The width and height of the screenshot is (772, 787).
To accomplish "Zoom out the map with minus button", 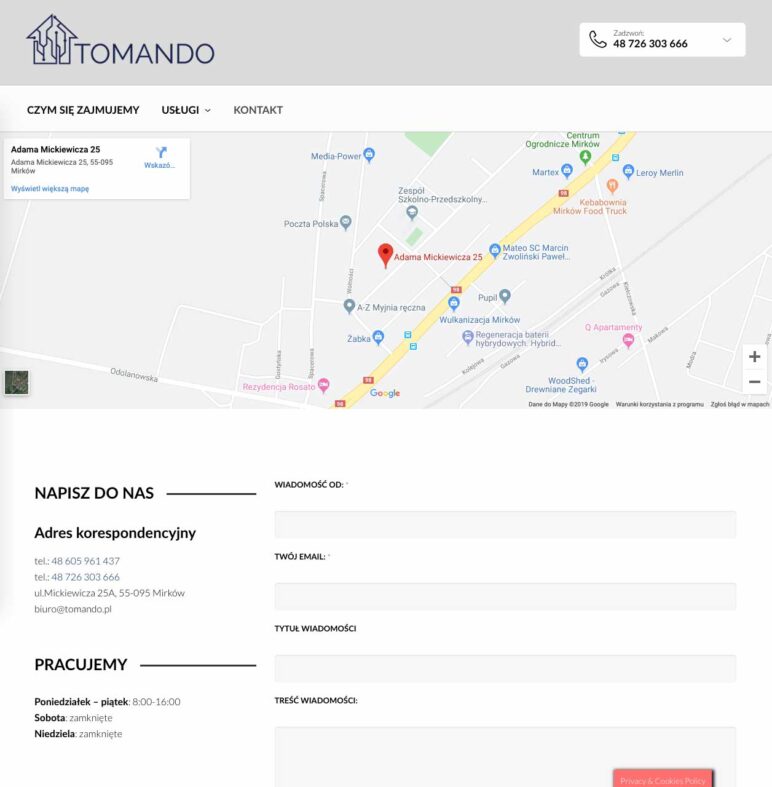I will point(754,381).
